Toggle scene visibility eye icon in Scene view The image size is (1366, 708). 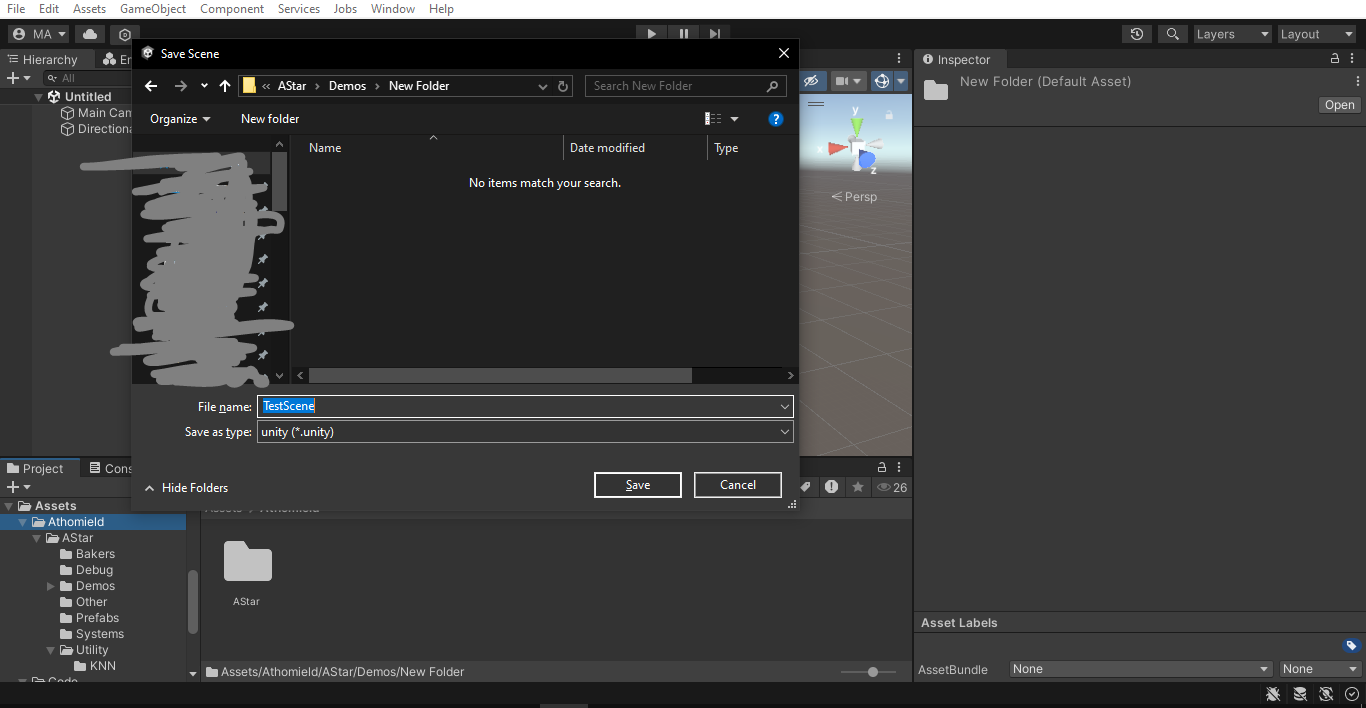point(811,81)
